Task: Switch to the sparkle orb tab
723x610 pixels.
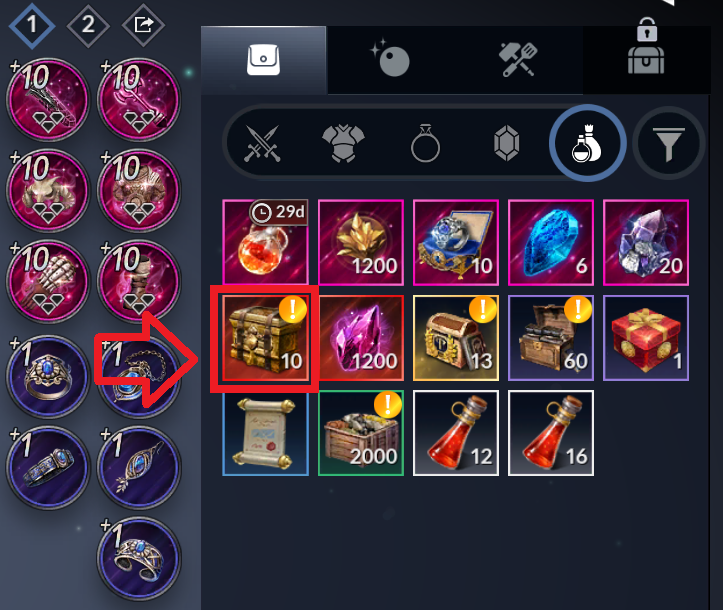Action: pos(391,60)
